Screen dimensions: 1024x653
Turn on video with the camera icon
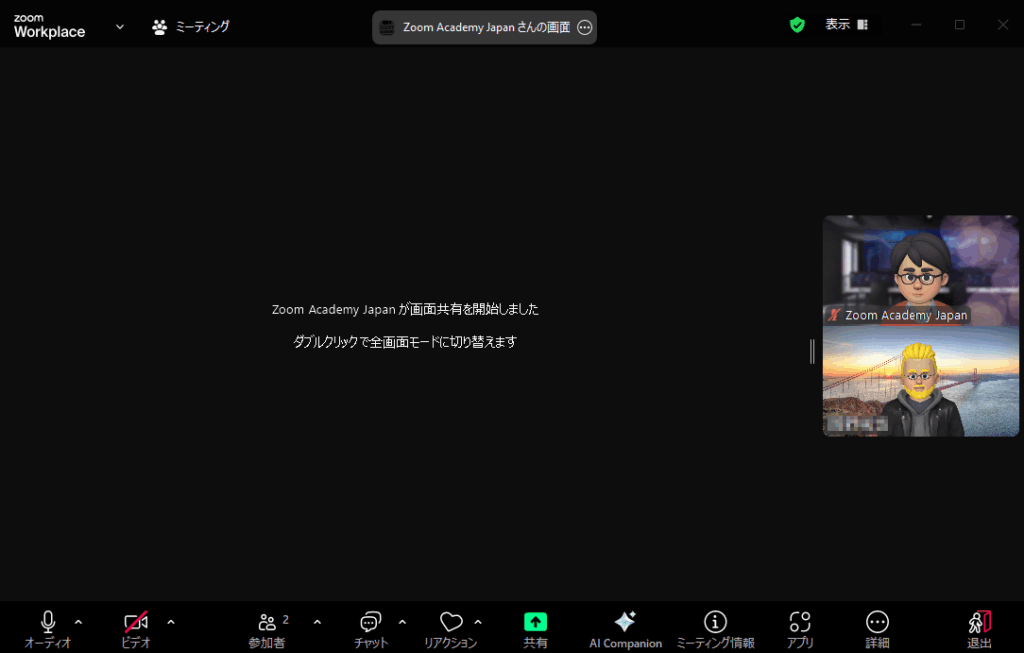136,622
